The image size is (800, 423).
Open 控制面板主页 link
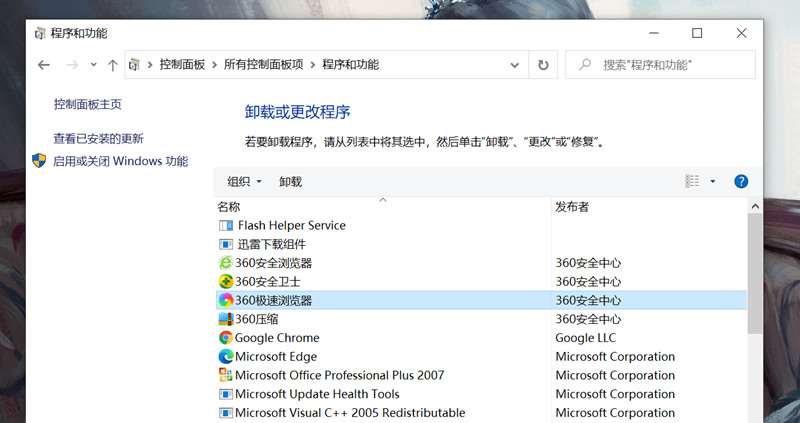point(88,105)
